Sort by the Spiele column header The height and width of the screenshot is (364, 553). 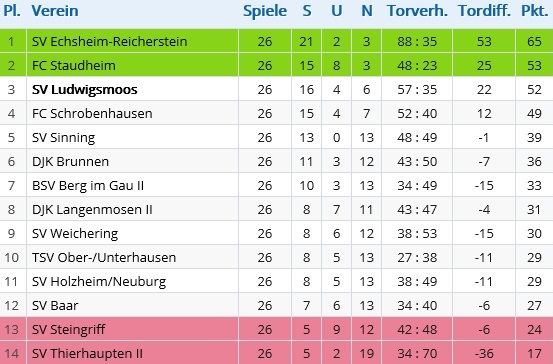pyautogui.click(x=265, y=11)
